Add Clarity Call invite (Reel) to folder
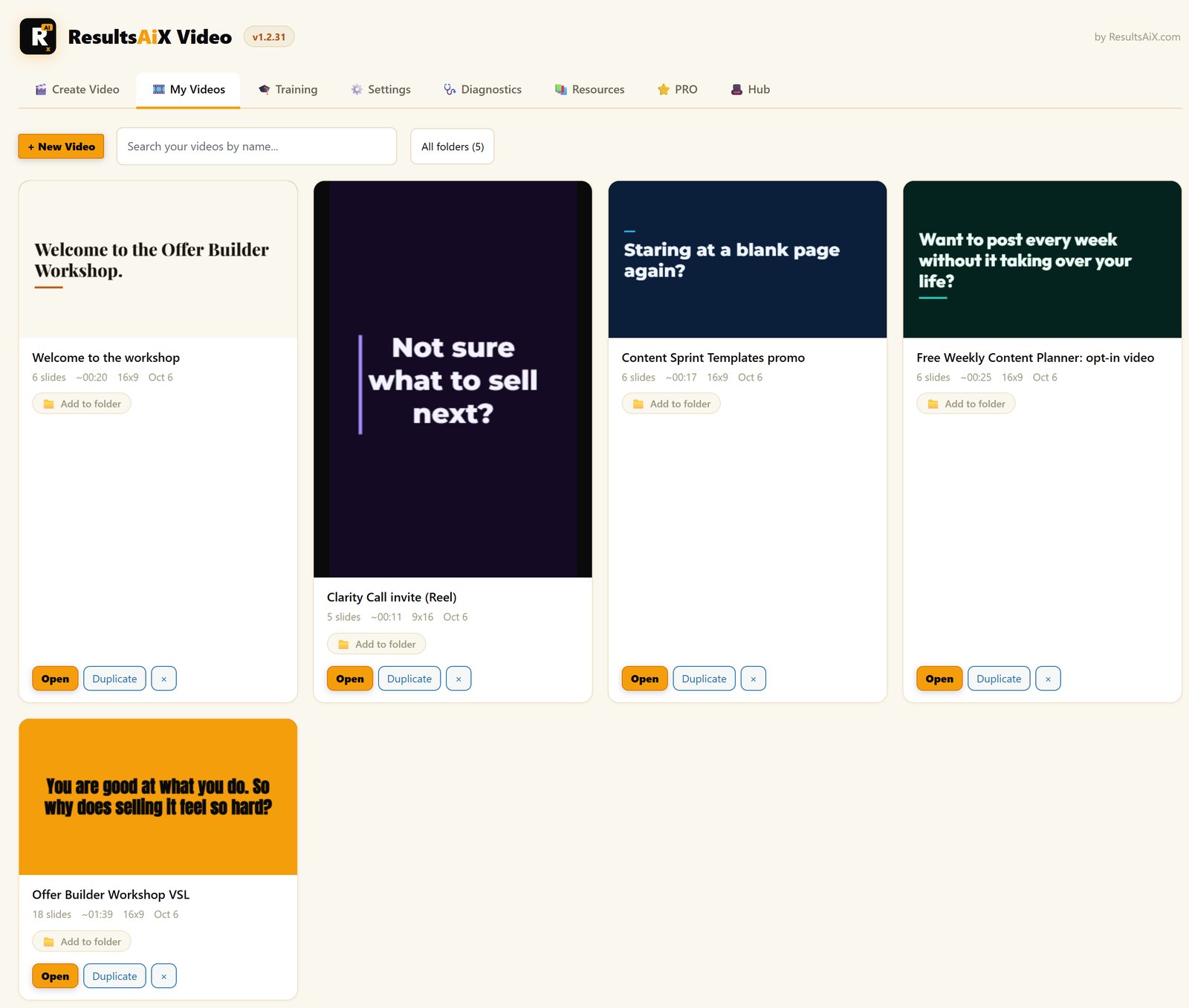Screen dimensions: 1189x1008 coord(377,644)
